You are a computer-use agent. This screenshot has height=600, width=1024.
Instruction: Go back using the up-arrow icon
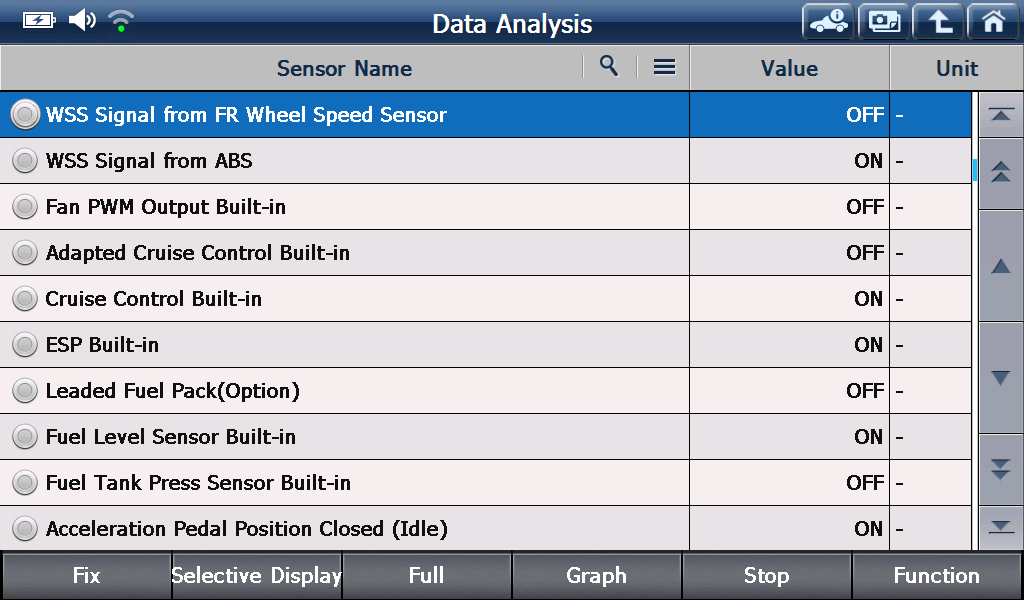tap(938, 22)
